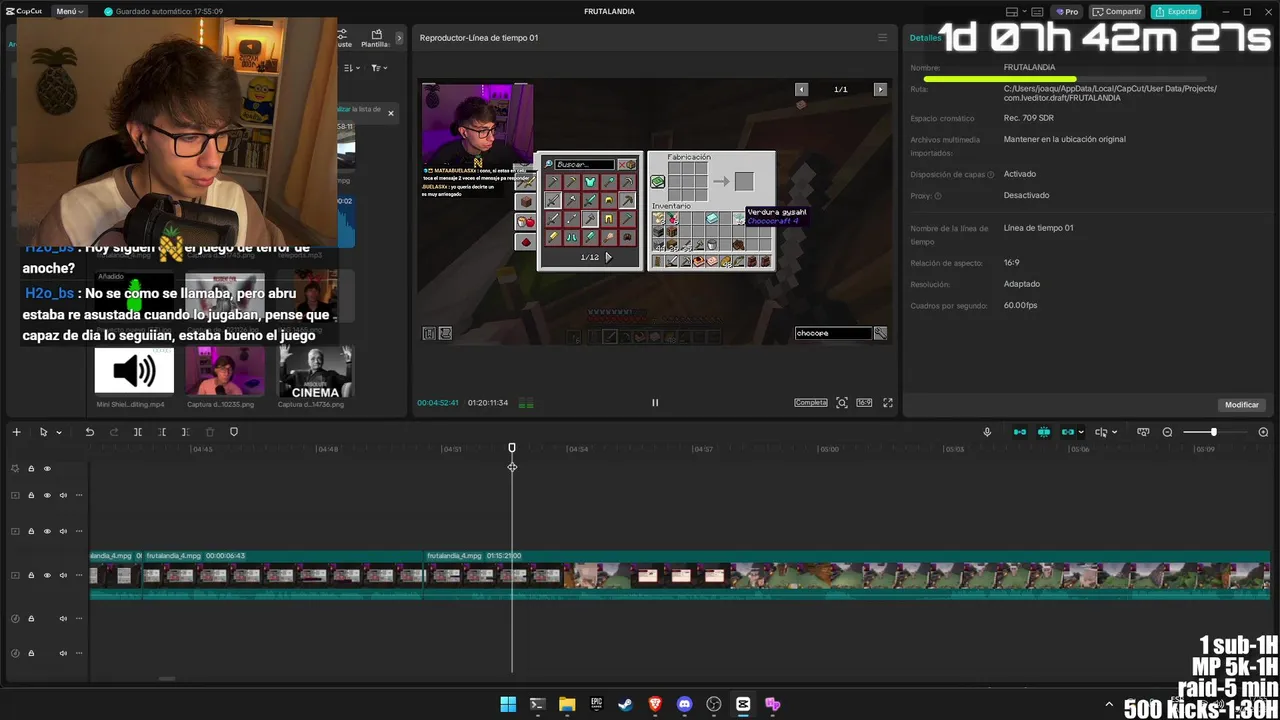1280x720 pixels.
Task: Mute the second video track
Action: pyautogui.click(x=63, y=531)
